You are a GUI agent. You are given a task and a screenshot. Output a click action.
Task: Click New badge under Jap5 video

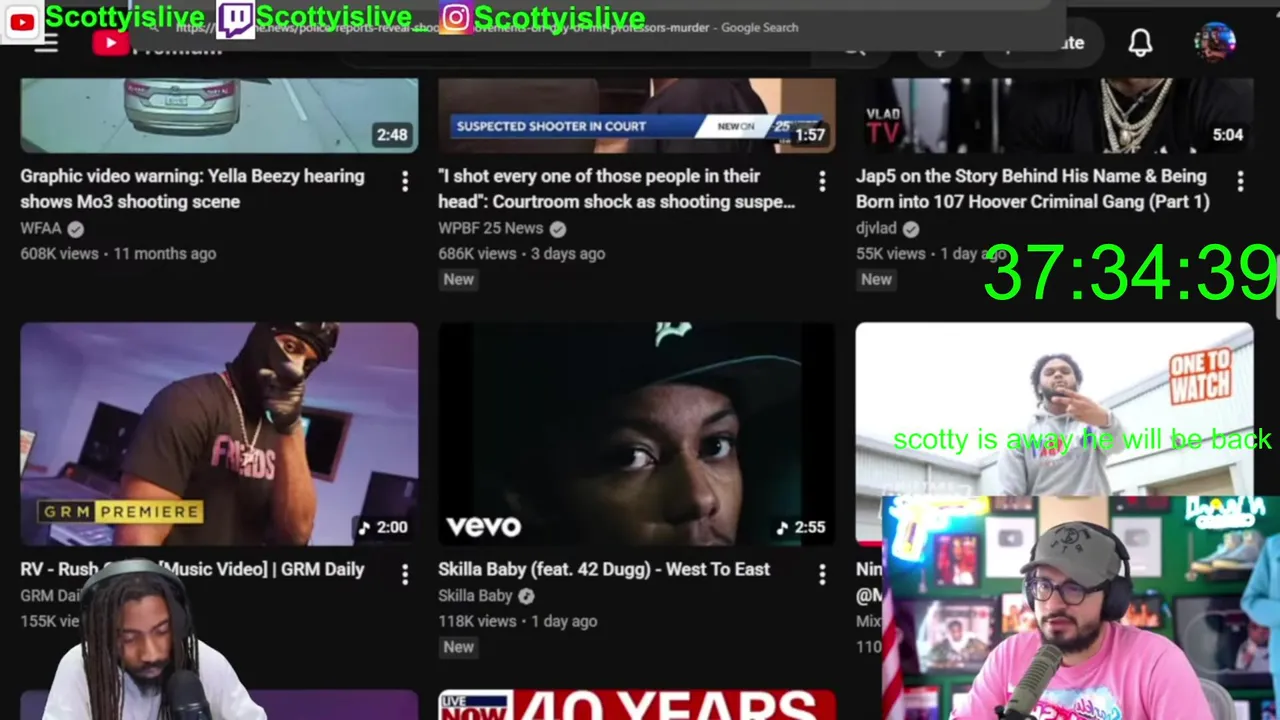tap(876, 280)
